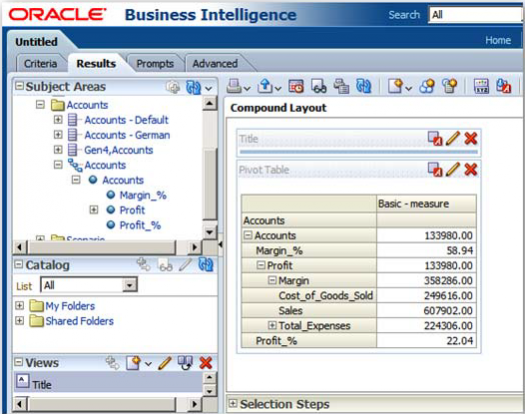Open the refresh dropdown arrow in Subject Areas

point(209,89)
